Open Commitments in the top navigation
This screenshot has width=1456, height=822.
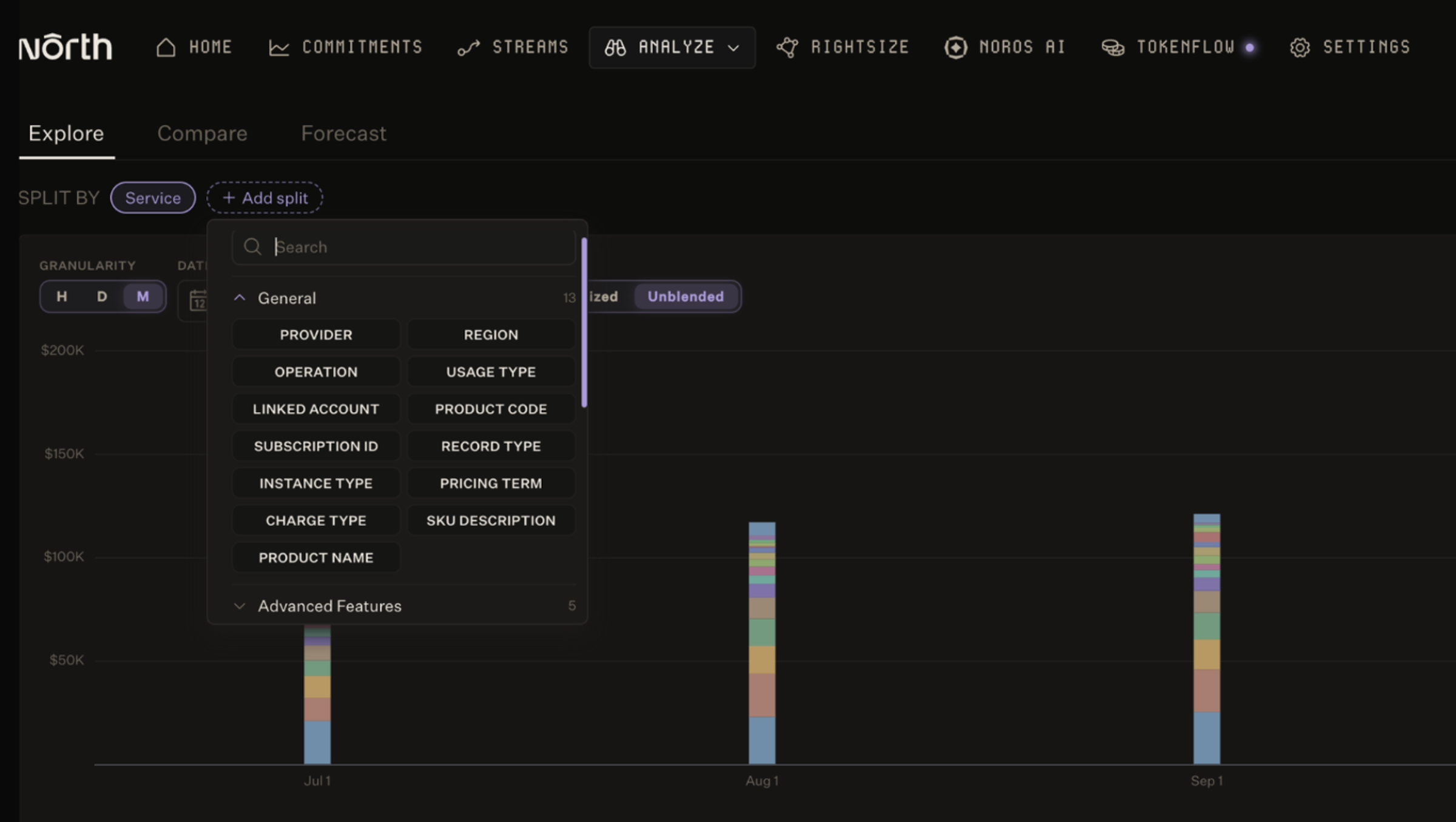pos(346,47)
